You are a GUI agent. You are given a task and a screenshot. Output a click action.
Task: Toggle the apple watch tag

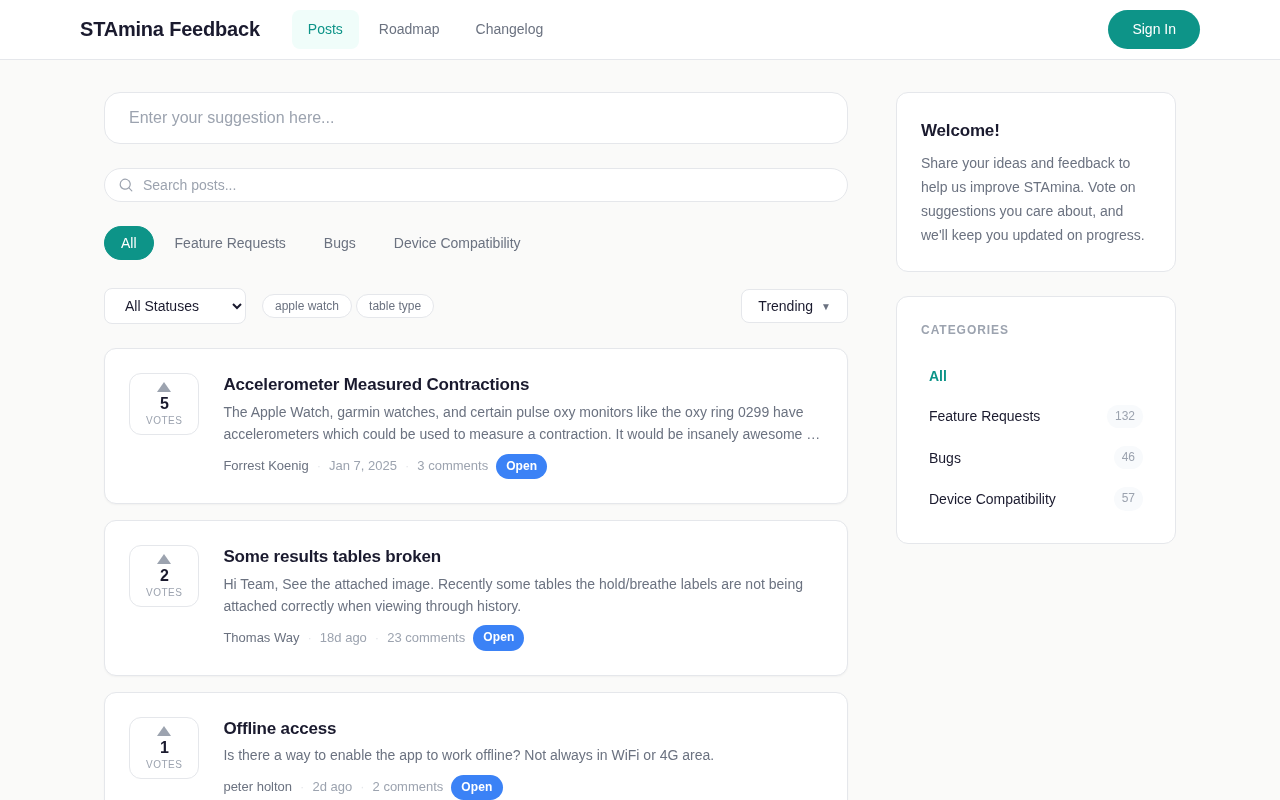(x=307, y=306)
